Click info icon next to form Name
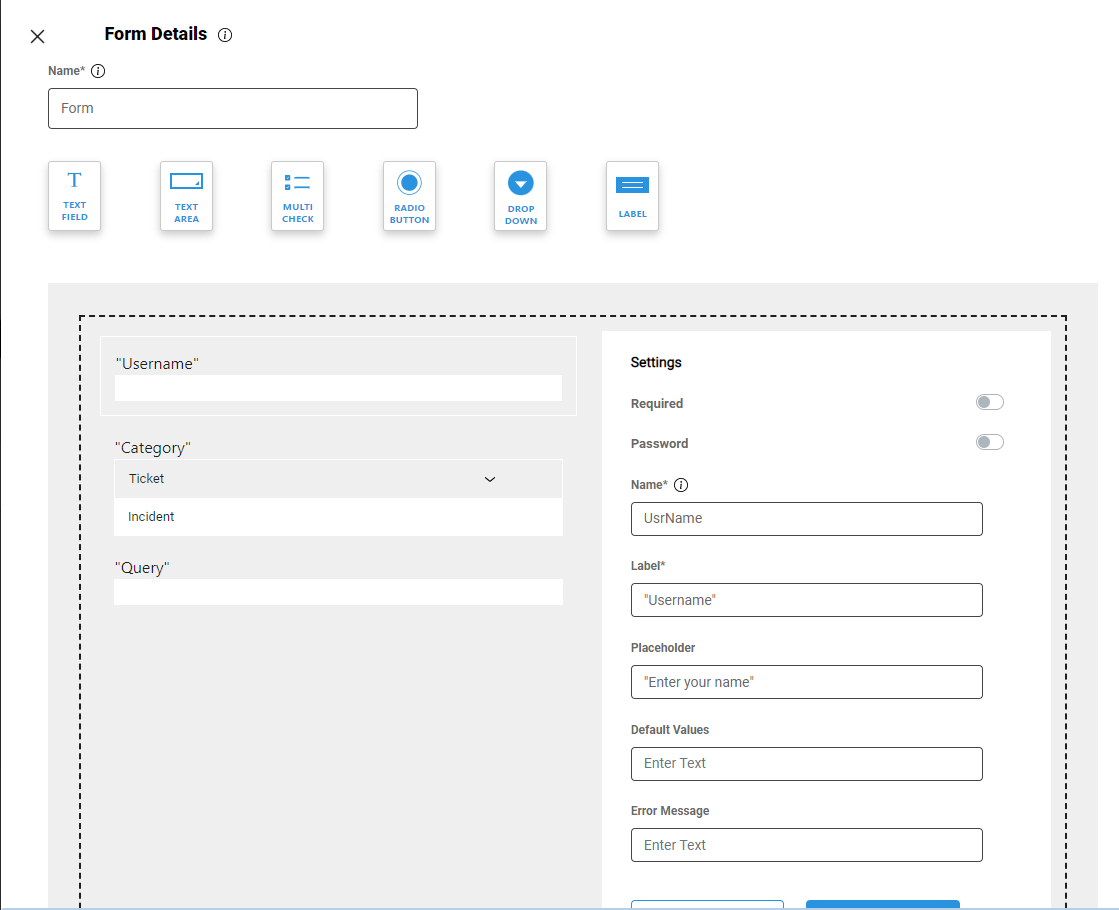Image resolution: width=1119 pixels, height=910 pixels. (x=98, y=71)
